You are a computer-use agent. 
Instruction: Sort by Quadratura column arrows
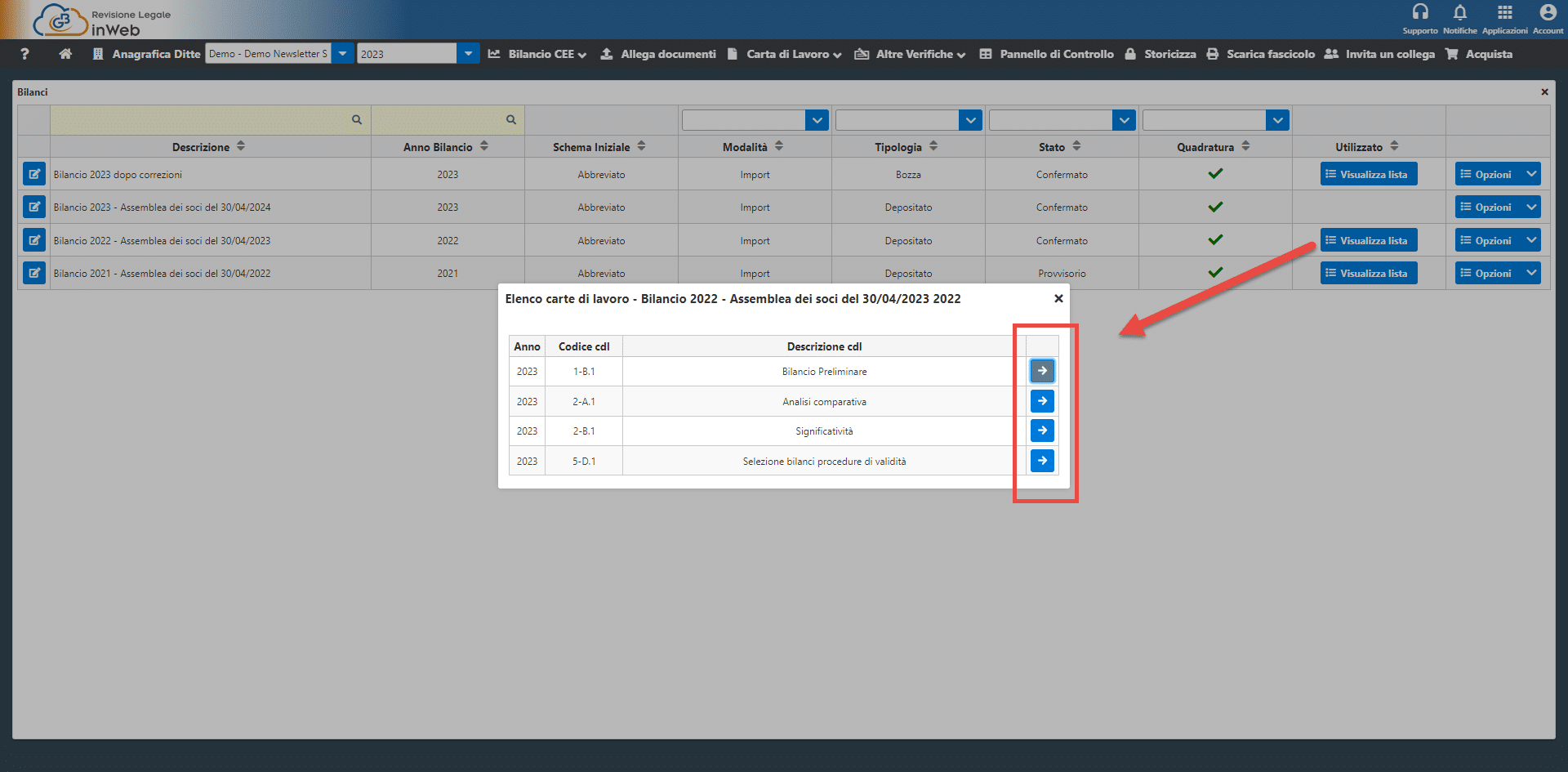pyautogui.click(x=1245, y=146)
